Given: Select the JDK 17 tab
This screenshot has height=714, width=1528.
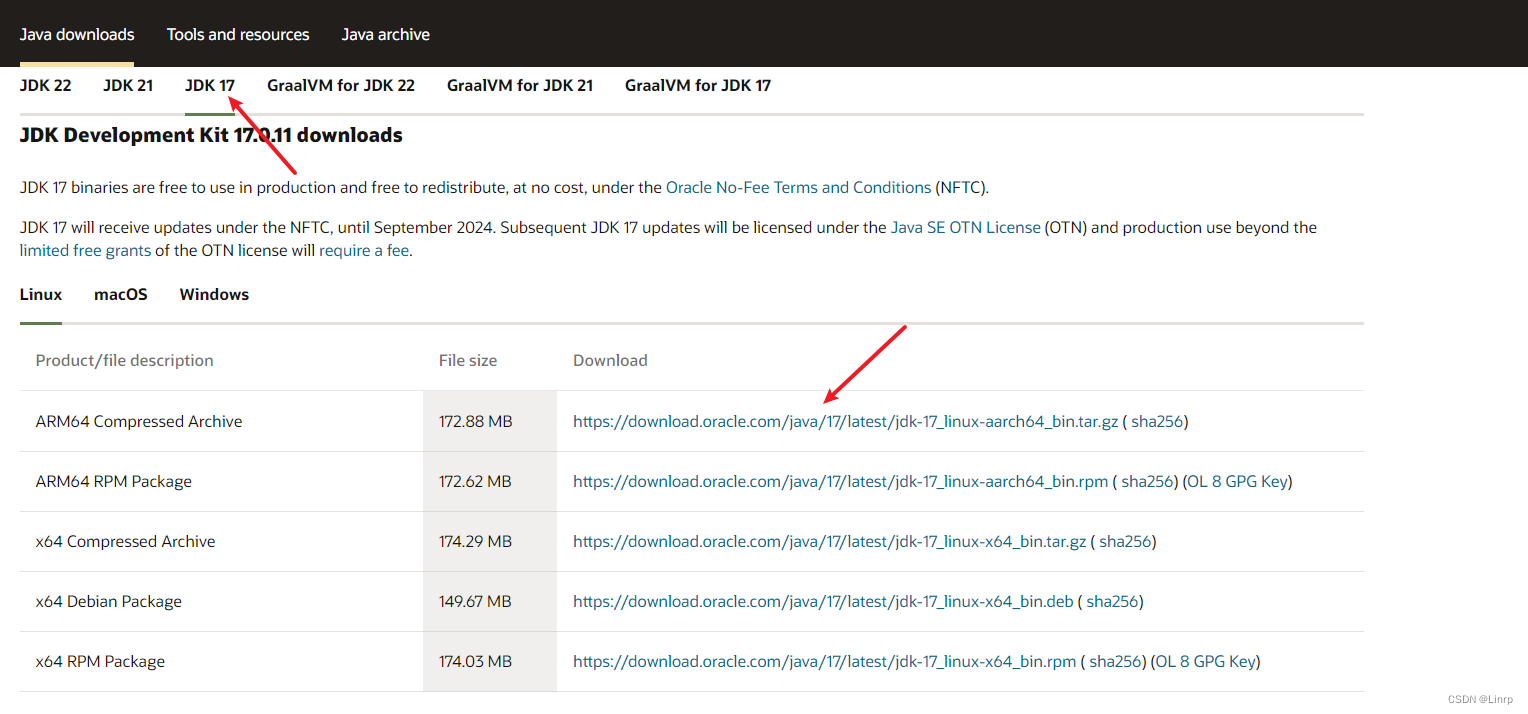Looking at the screenshot, I should [210, 85].
